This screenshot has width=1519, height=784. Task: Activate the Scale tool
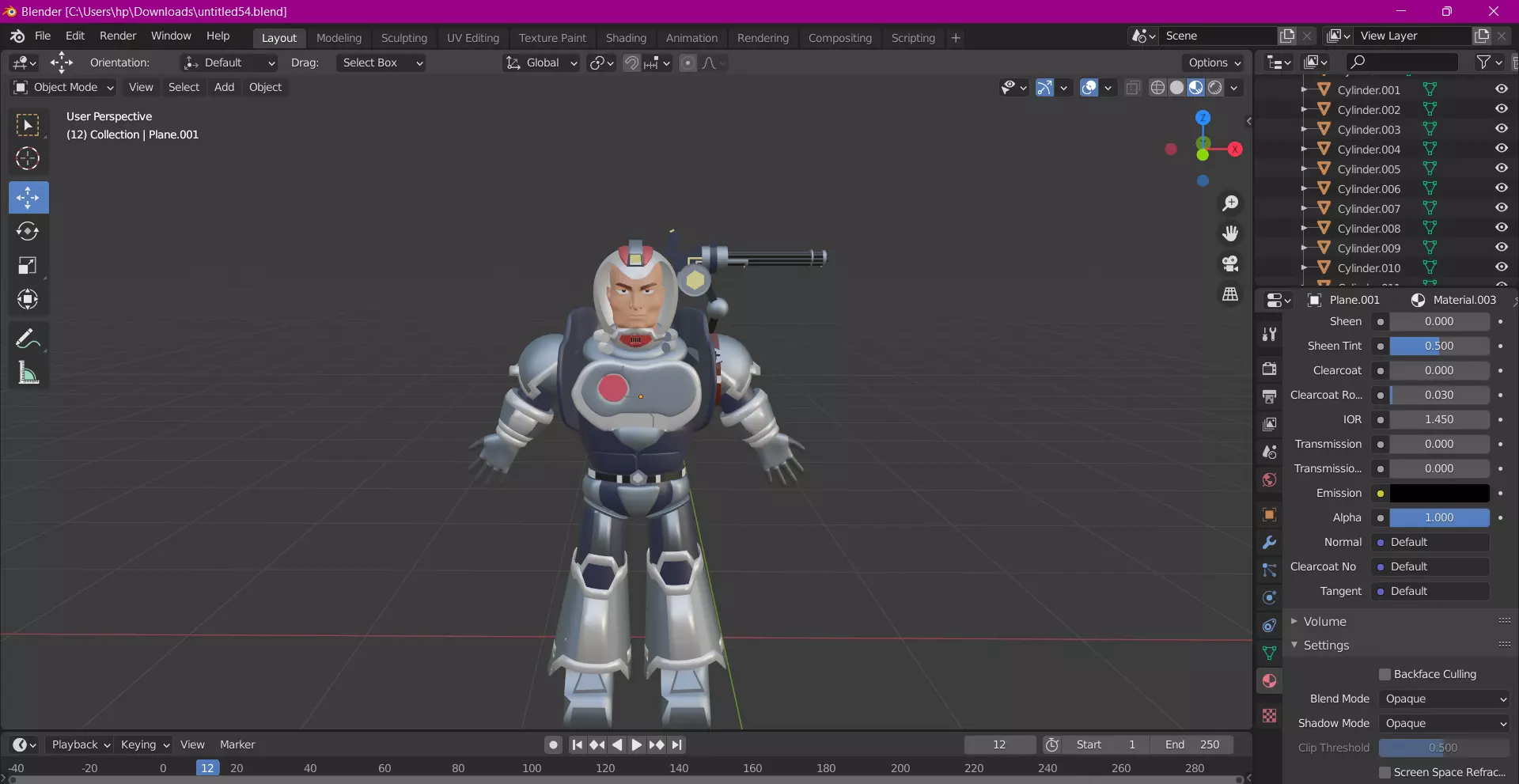point(28,265)
